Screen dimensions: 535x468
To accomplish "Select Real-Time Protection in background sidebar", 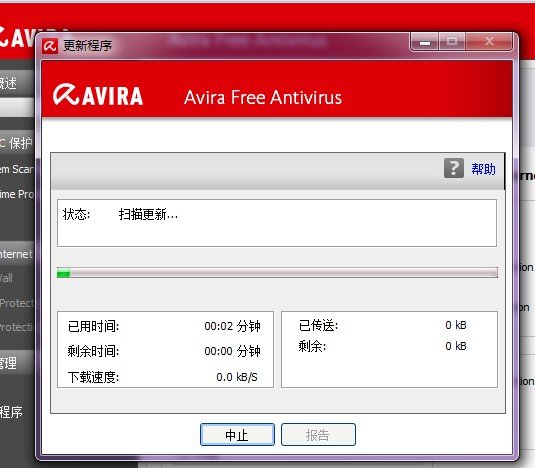I will 17,194.
